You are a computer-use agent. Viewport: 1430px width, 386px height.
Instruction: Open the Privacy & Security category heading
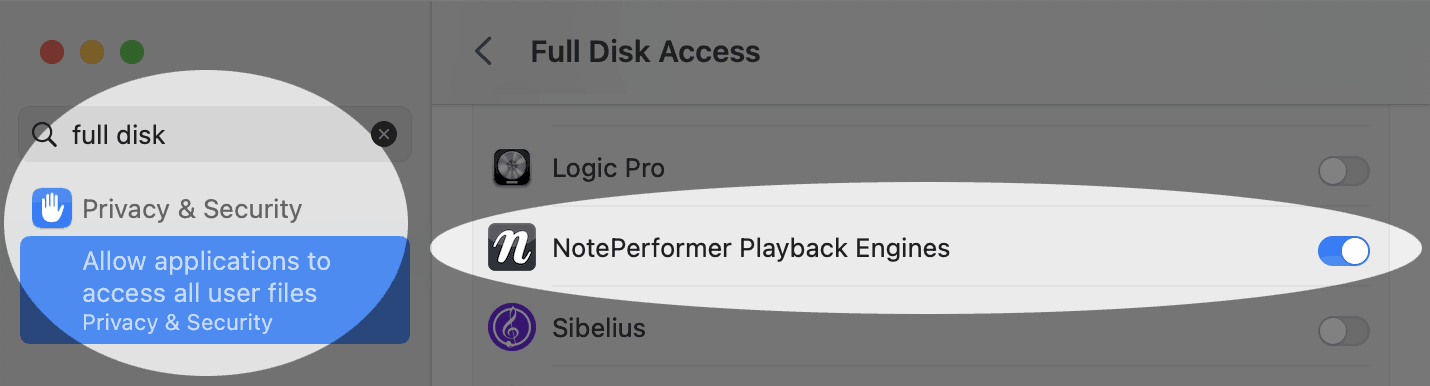pos(192,208)
